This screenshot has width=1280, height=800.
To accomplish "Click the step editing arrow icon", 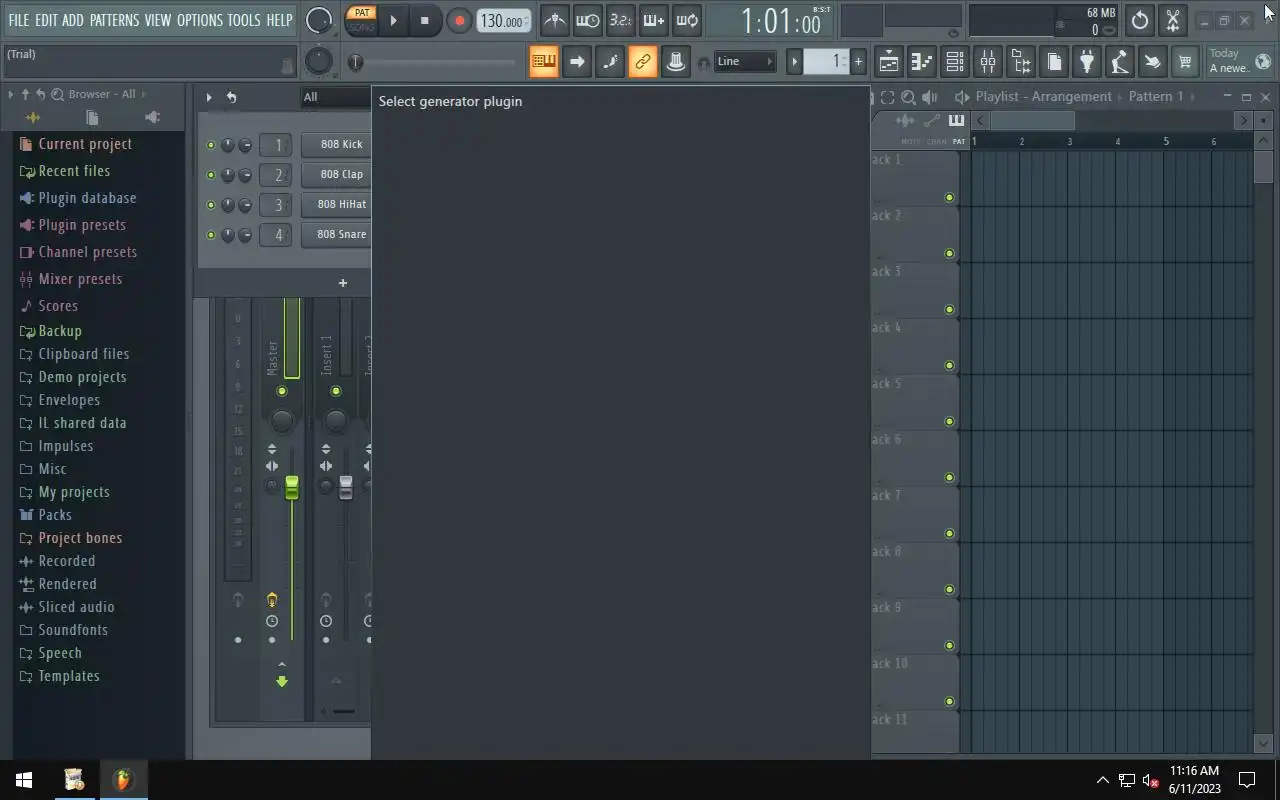I will click(x=577, y=62).
